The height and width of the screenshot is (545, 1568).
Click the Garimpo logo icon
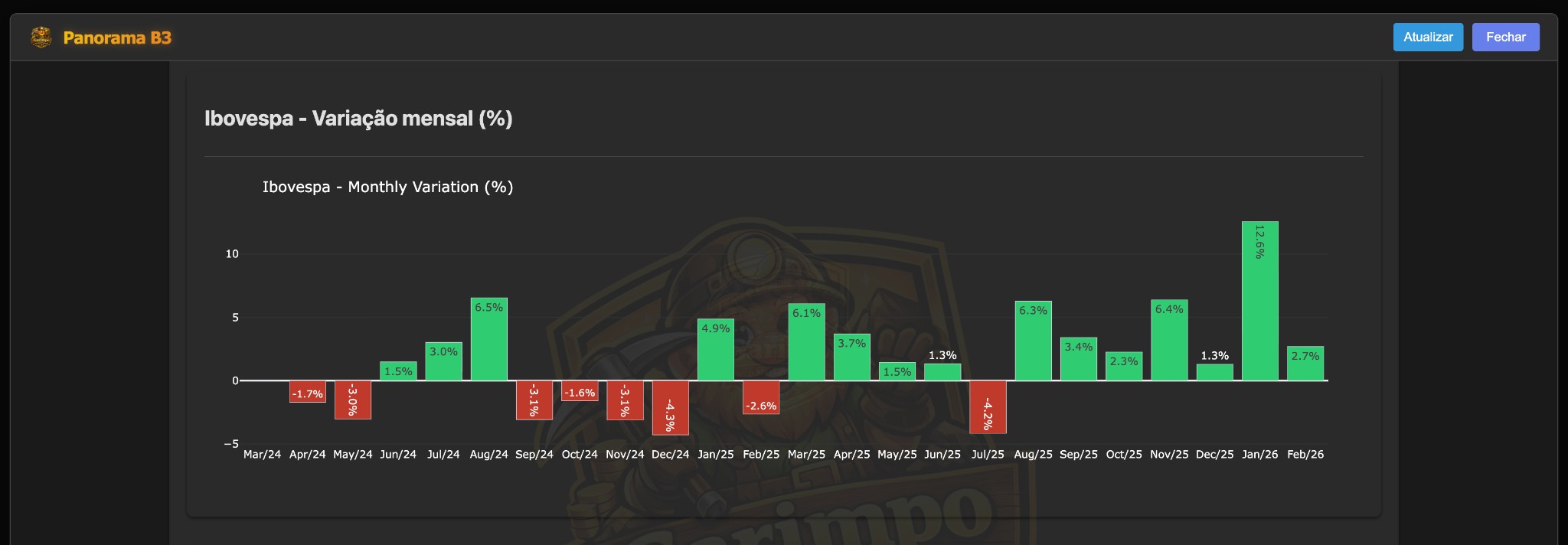(41, 37)
